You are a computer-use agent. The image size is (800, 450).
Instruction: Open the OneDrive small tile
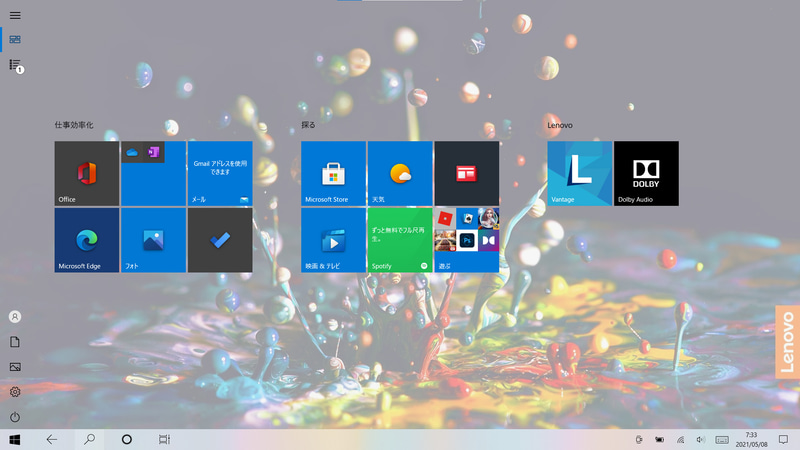pos(132,152)
